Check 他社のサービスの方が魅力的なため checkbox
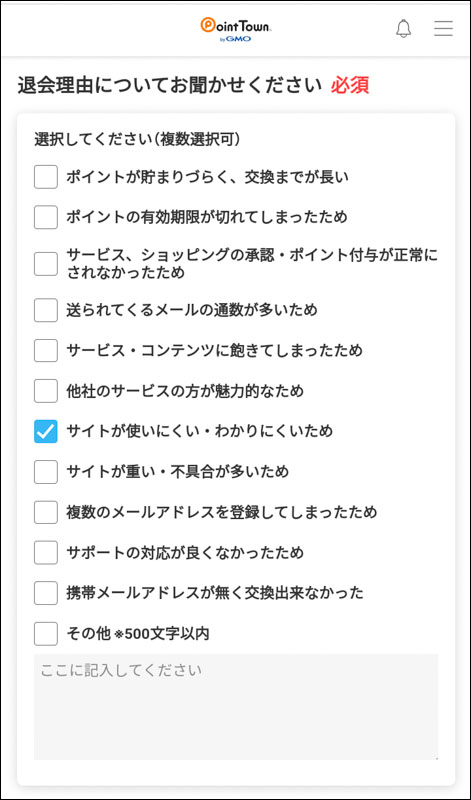Viewport: 471px width, 800px height. (x=46, y=391)
